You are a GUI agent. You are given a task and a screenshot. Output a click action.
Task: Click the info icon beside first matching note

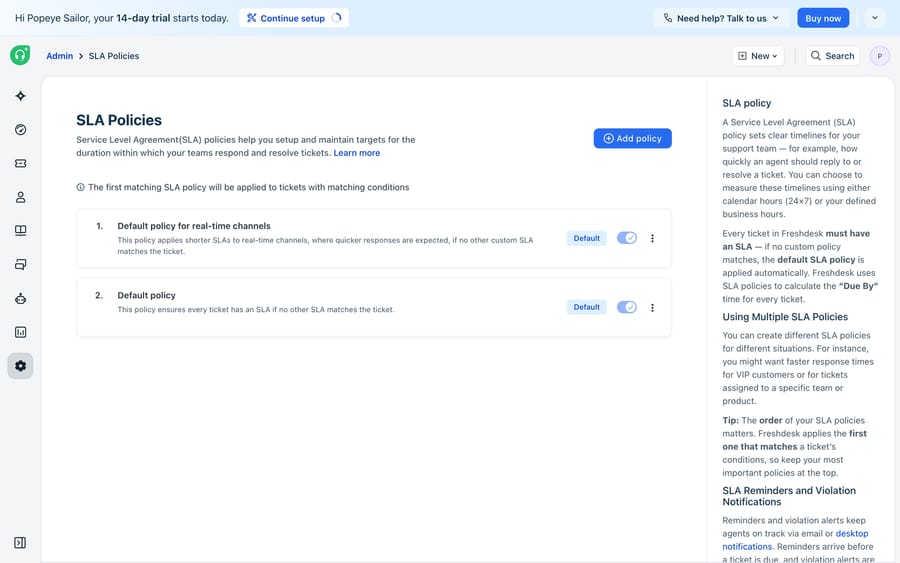80,187
